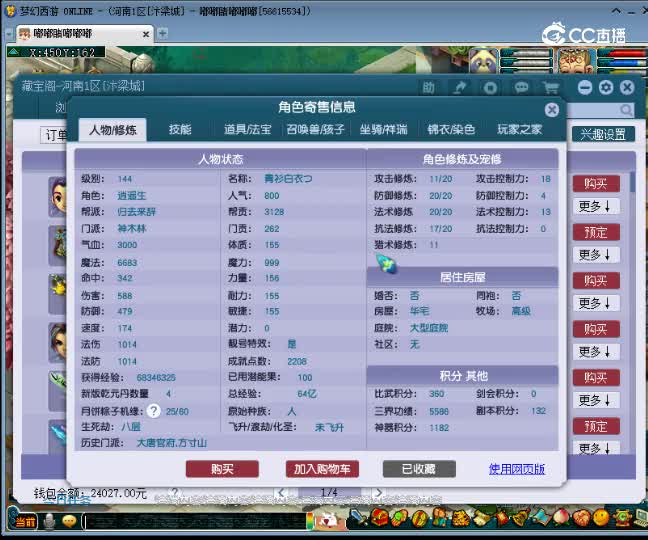Click the 门派 value 神木林
This screenshot has width=648, height=540.
[131, 228]
